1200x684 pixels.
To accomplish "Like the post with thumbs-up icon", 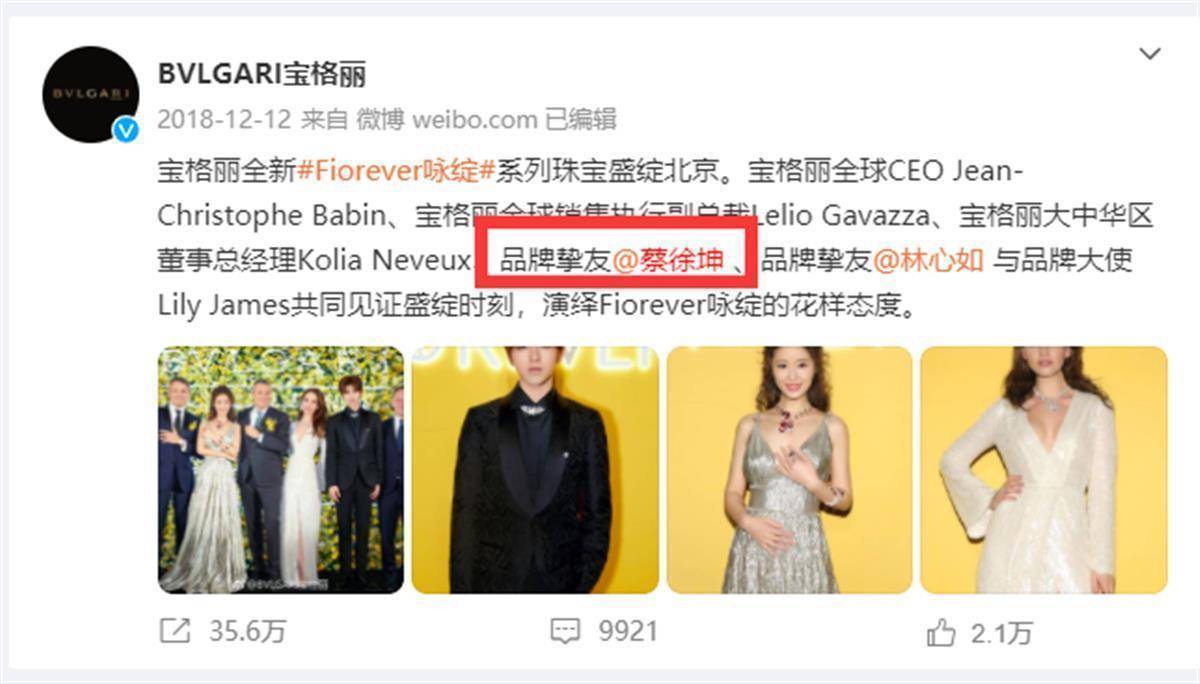I will click(x=943, y=631).
